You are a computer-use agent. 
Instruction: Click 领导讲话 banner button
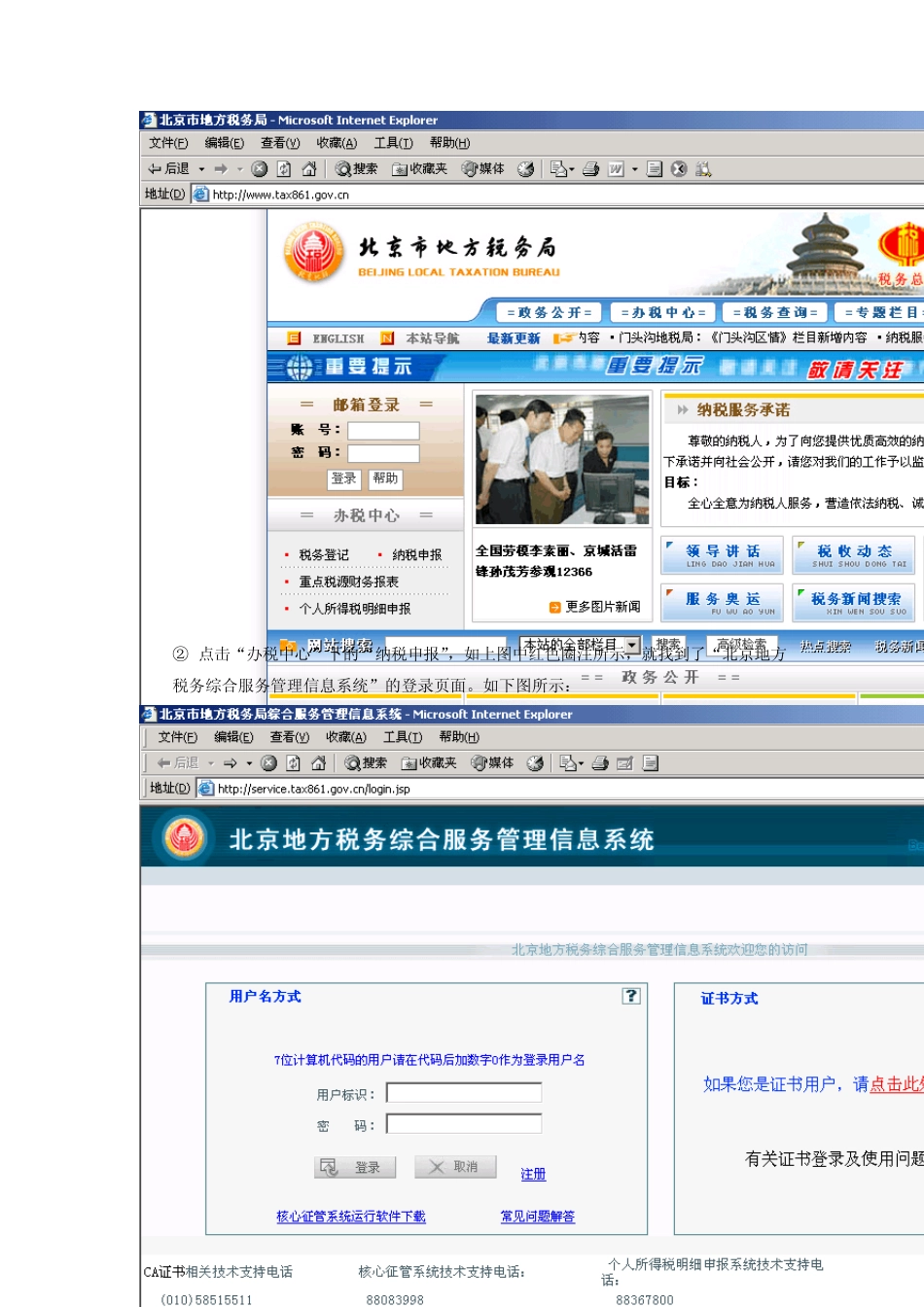(722, 555)
